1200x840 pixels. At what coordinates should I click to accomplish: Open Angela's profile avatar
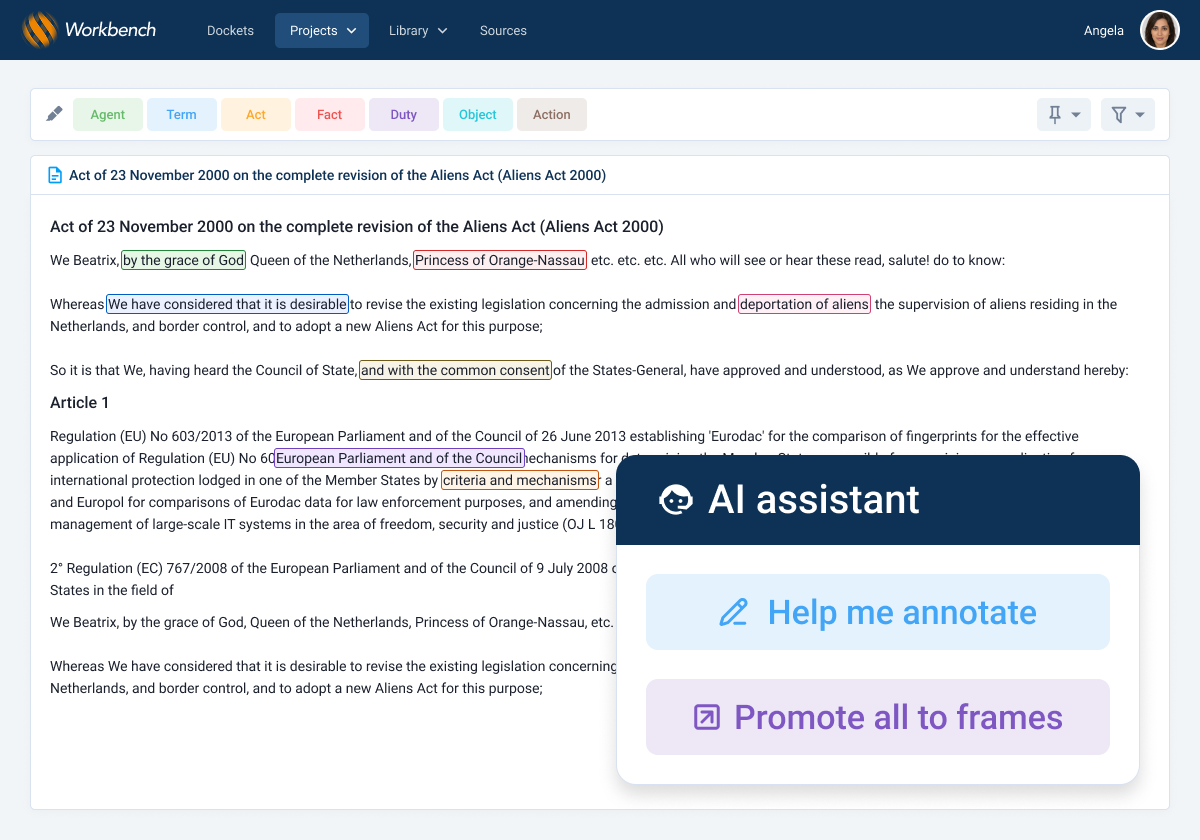tap(1159, 30)
